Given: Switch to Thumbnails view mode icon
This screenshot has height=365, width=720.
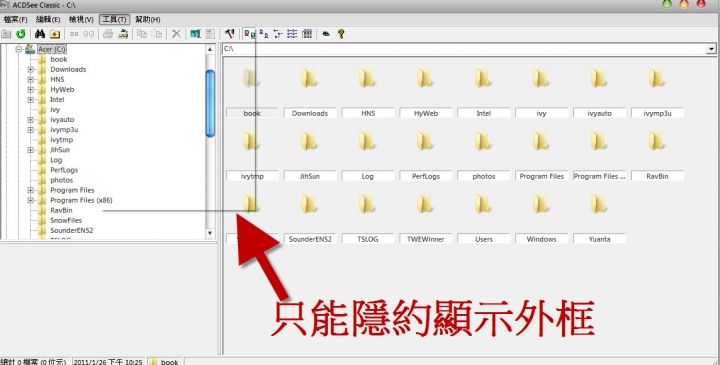Looking at the screenshot, I should (249, 34).
